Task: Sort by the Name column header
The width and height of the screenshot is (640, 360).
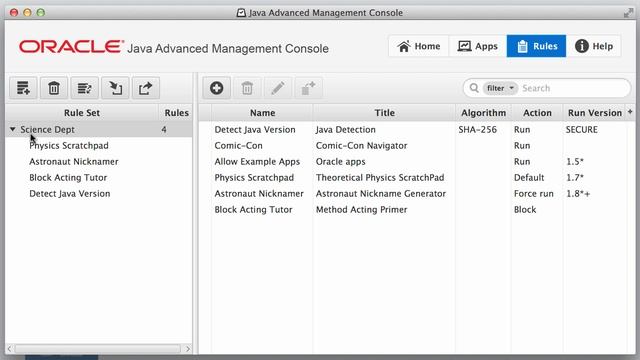Action: 262,113
